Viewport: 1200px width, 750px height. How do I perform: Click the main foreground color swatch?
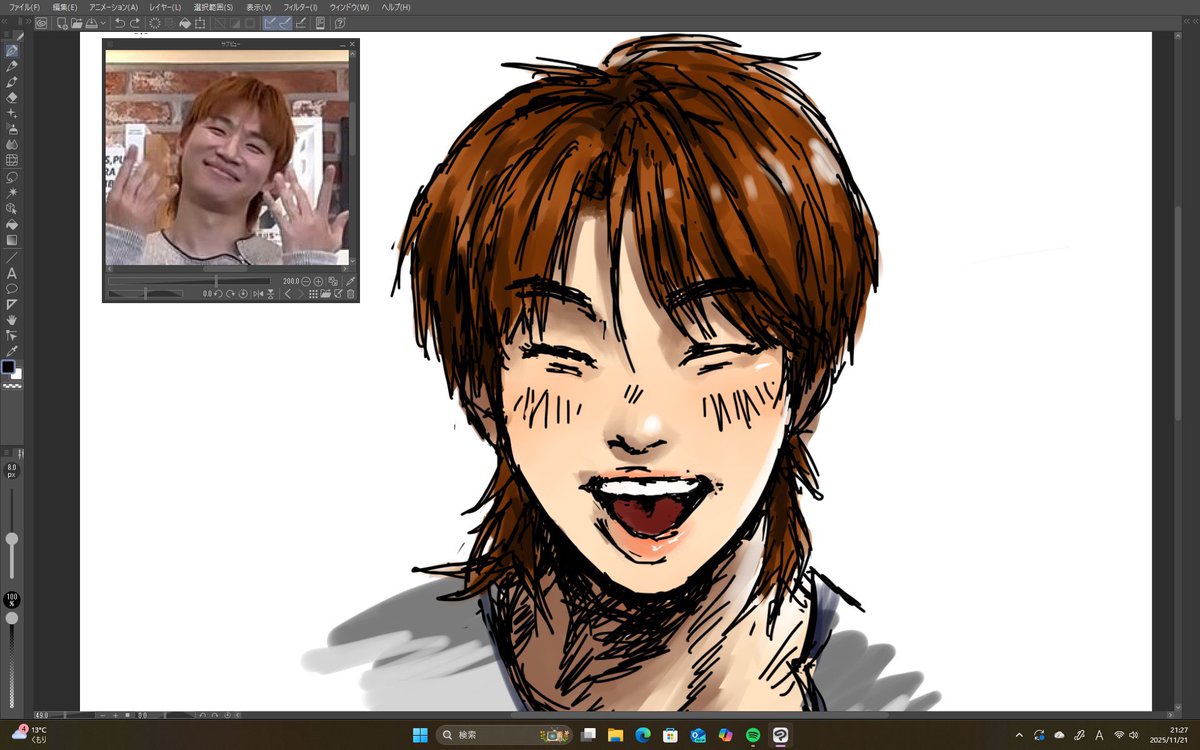tap(9, 367)
